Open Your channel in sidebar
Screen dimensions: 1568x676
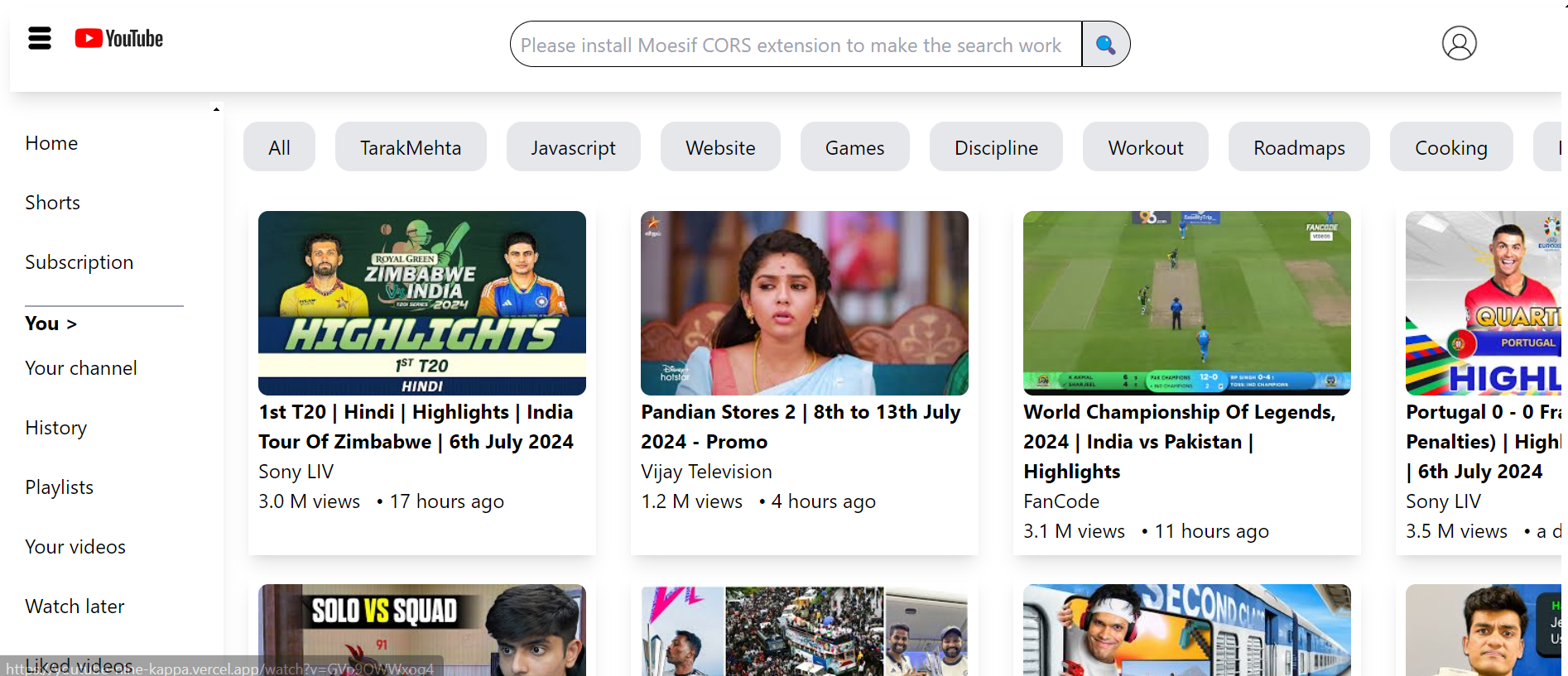pyautogui.click(x=81, y=368)
